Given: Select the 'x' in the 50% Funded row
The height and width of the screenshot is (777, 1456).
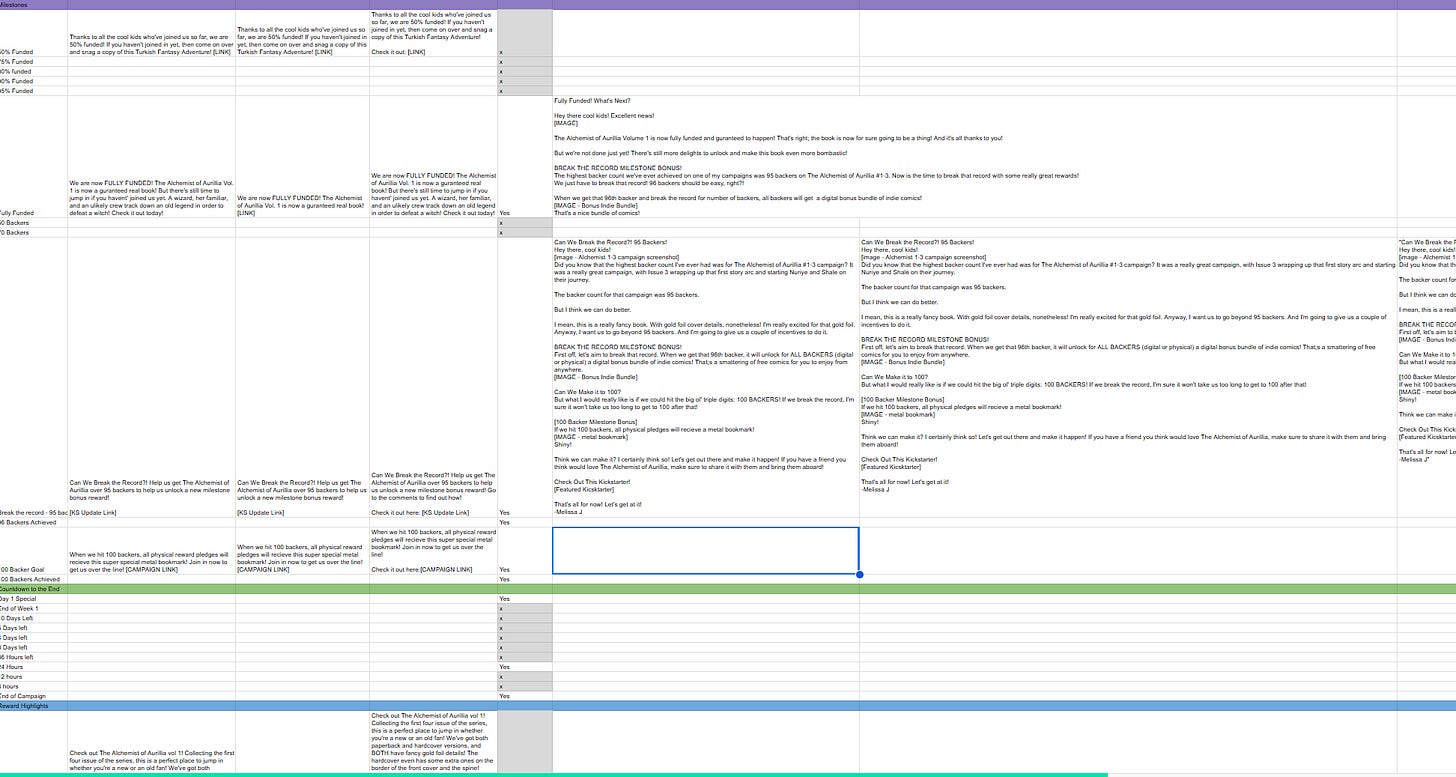Looking at the screenshot, I should [x=501, y=52].
